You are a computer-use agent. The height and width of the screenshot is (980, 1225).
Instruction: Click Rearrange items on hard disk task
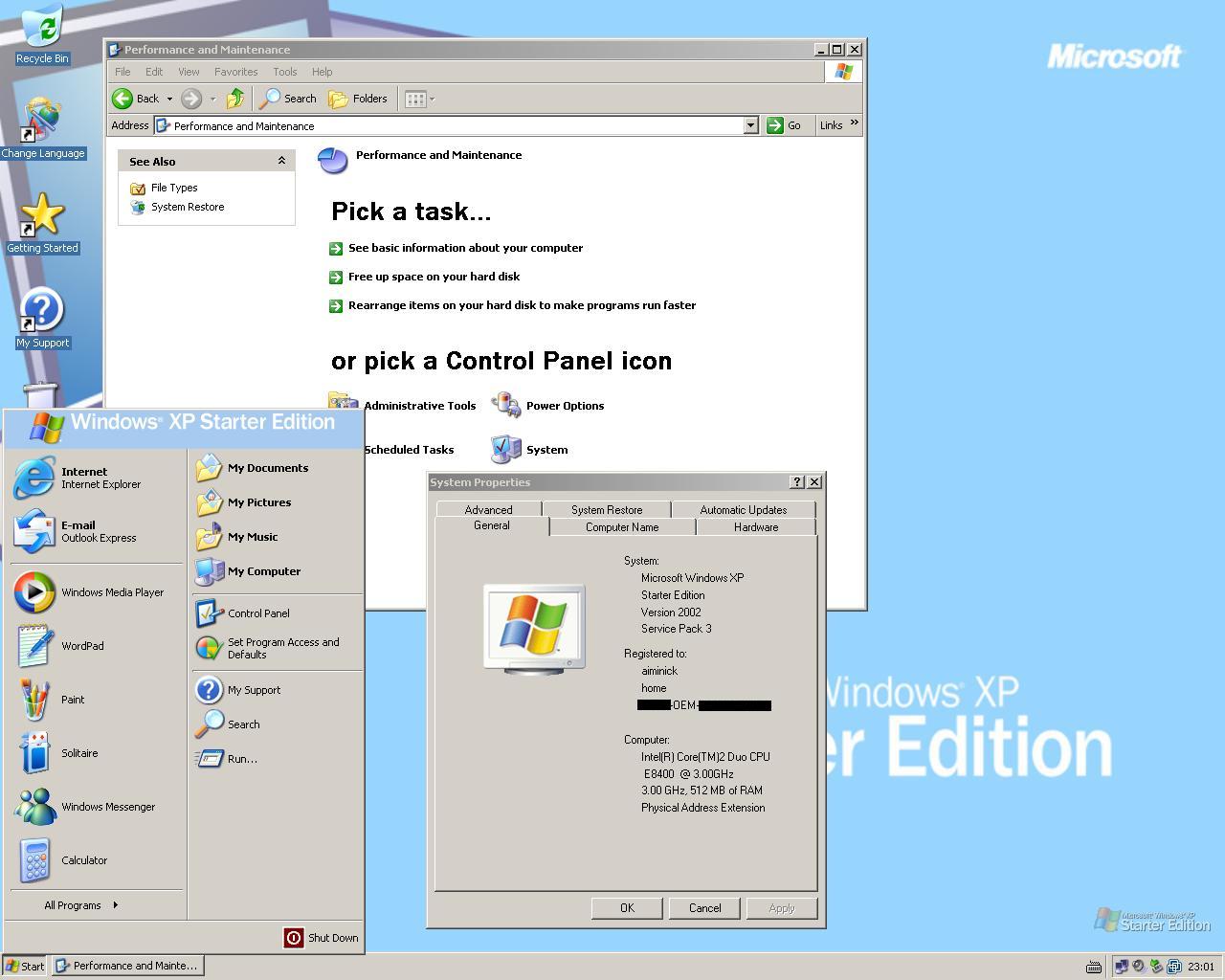[522, 305]
